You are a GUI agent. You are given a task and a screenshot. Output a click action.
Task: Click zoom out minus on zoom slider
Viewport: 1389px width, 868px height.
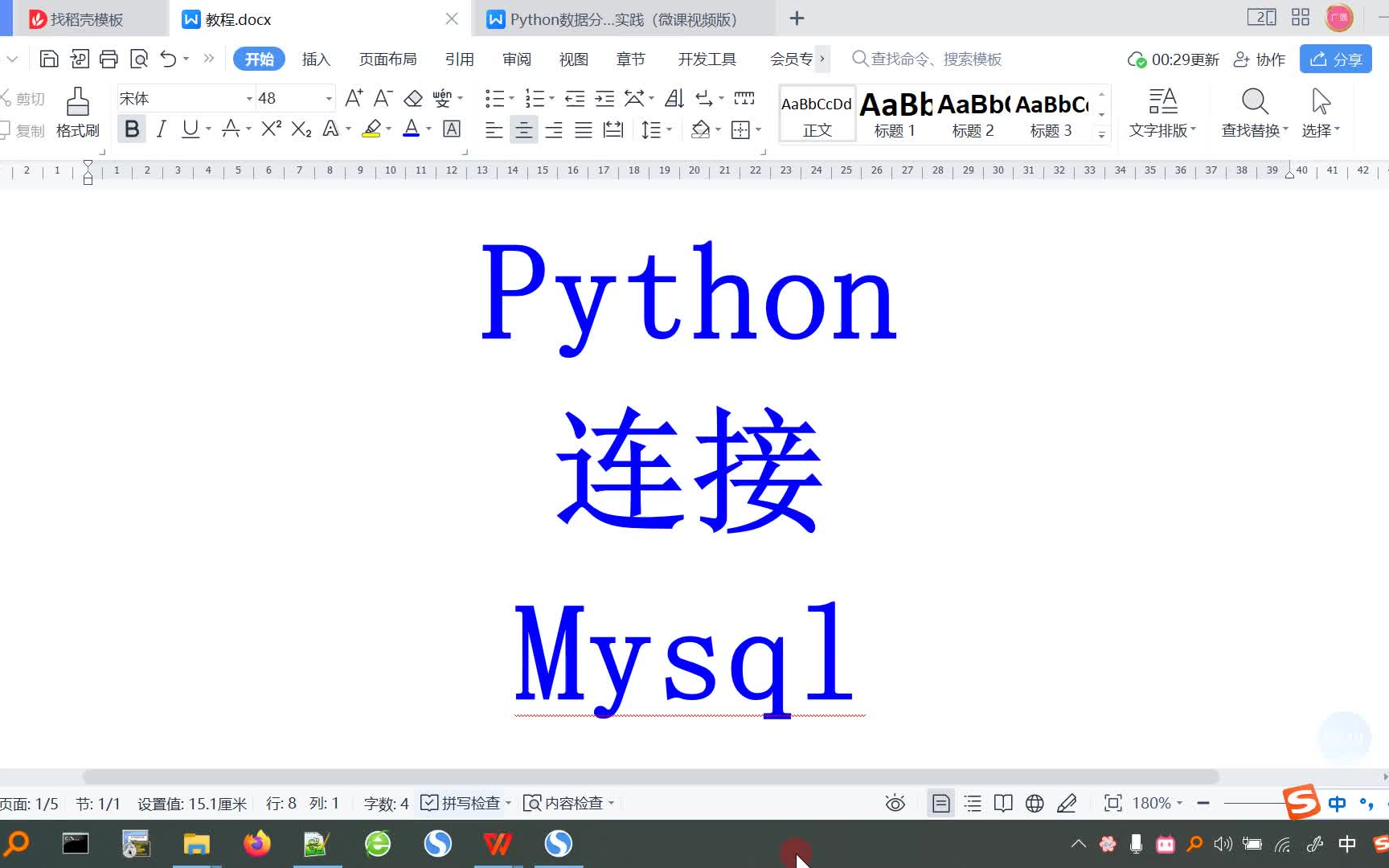(1203, 803)
